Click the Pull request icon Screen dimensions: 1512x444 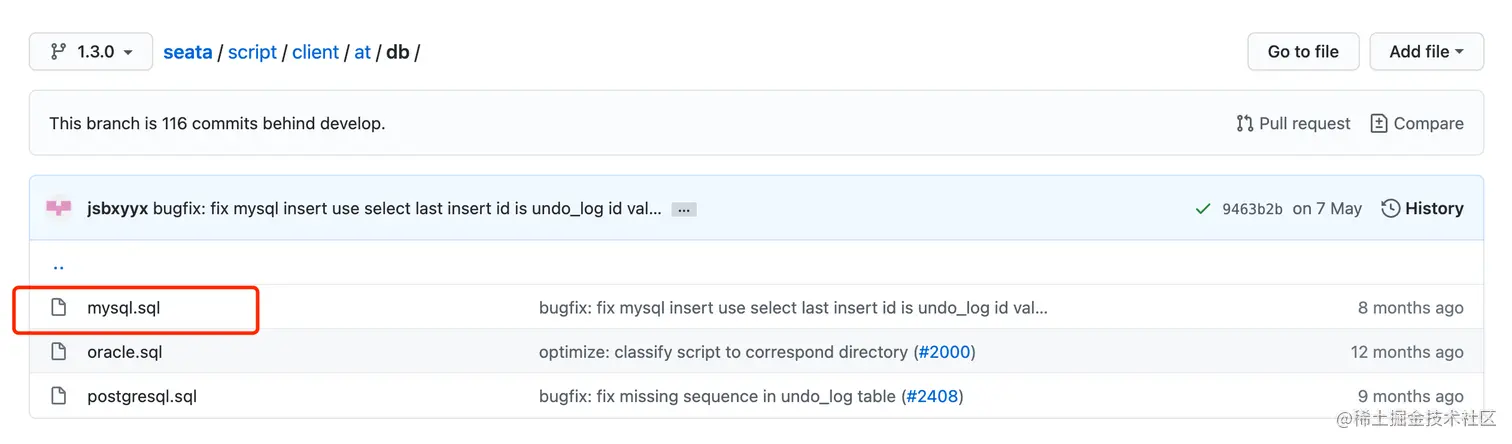click(x=1245, y=124)
